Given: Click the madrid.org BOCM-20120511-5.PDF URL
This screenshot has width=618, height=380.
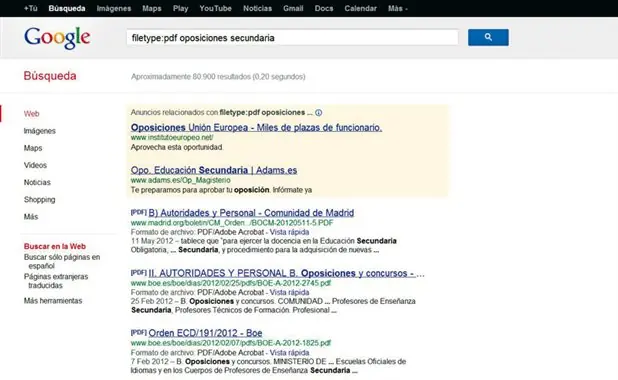Looking at the screenshot, I should coord(232,223).
